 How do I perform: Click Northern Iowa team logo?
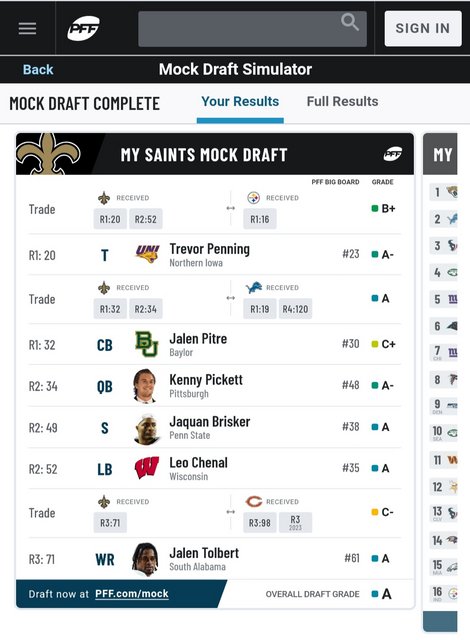[x=147, y=253]
